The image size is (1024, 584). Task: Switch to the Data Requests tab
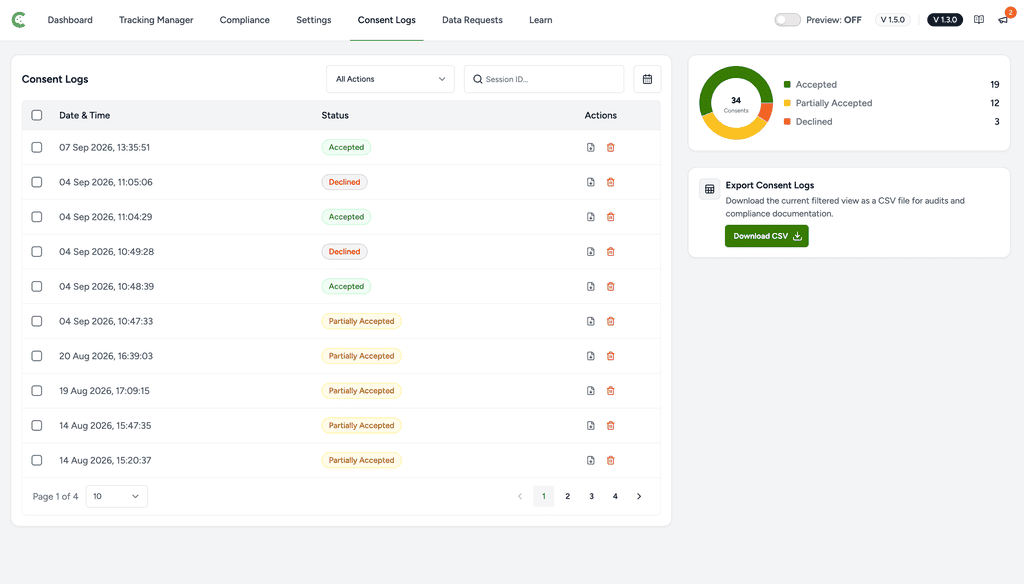472,20
